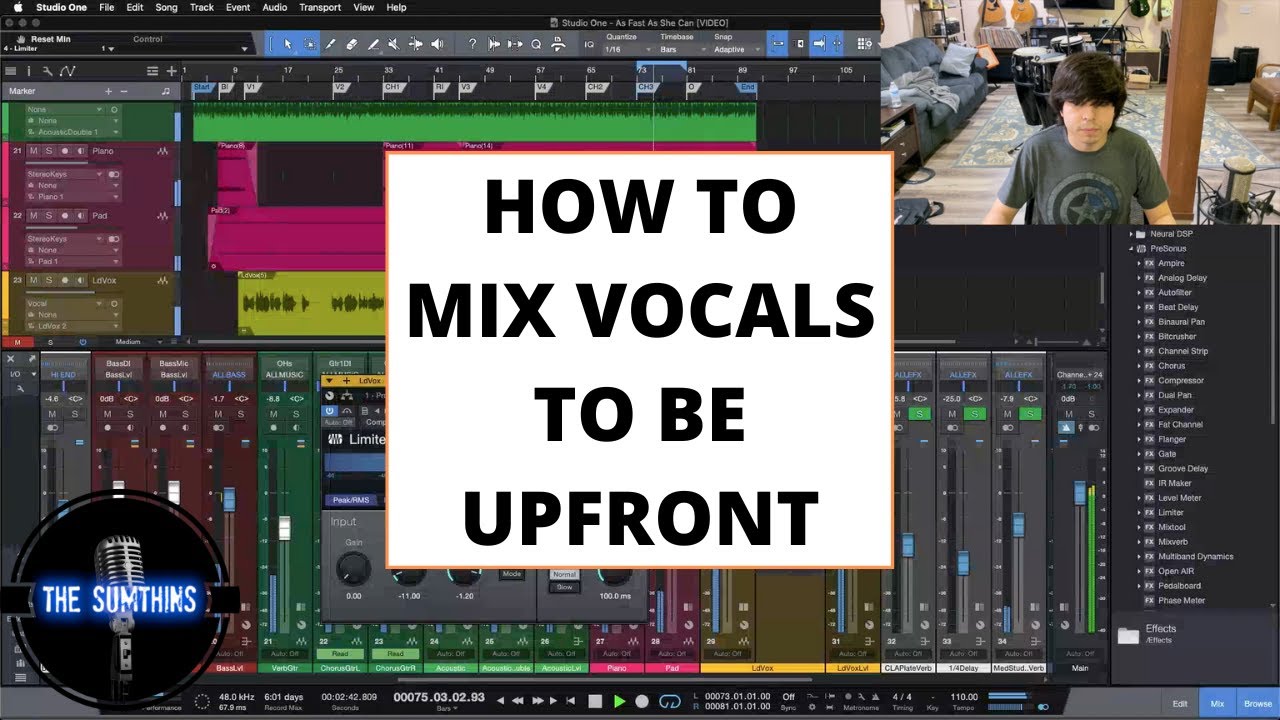The image size is (1280, 720).
Task: Open the Apple menu
Action: tap(18, 7)
